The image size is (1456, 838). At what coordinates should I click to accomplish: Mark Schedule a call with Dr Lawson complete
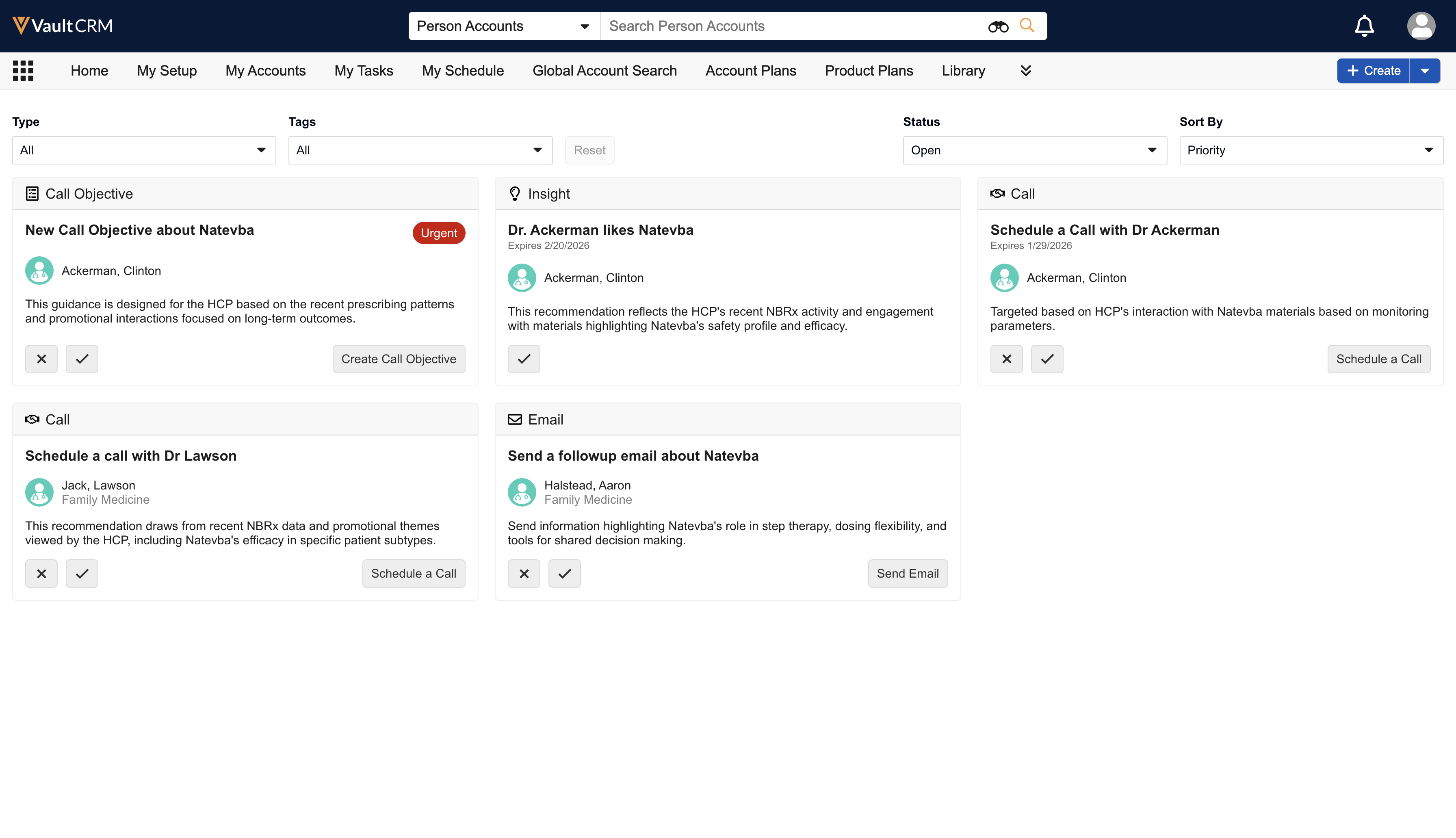[x=82, y=574]
